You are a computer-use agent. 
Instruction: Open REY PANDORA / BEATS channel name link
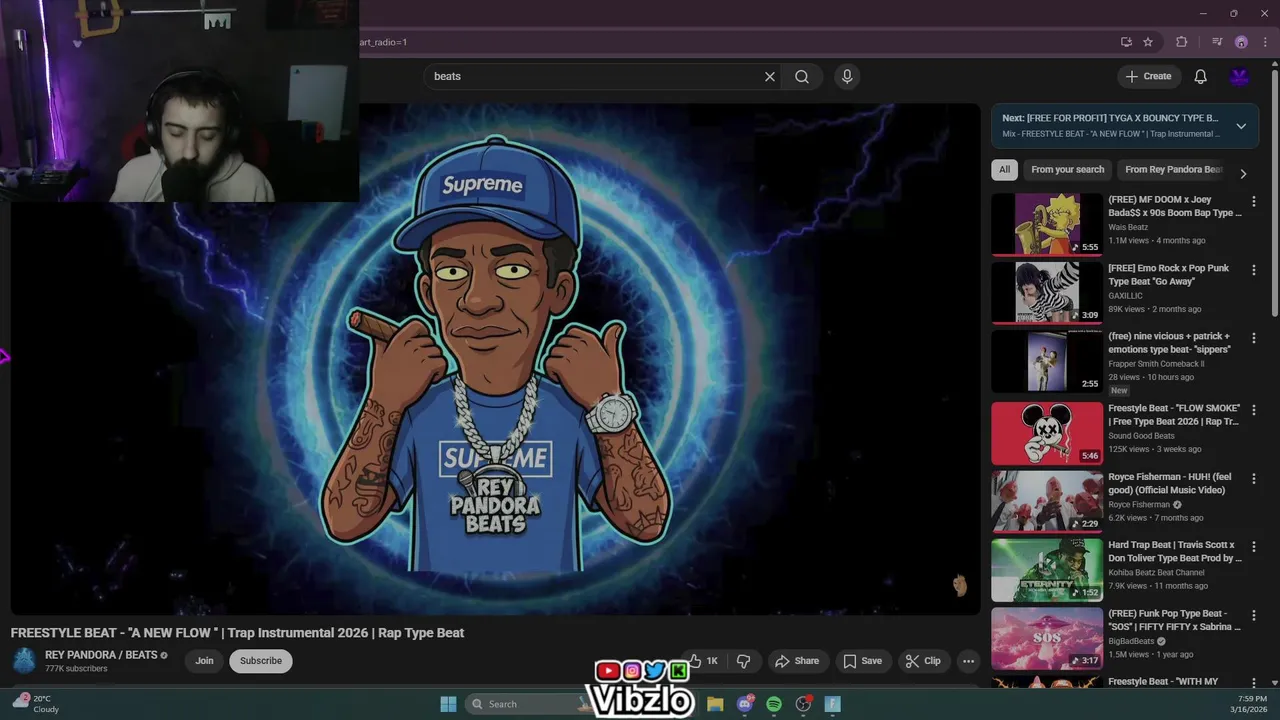[101, 655]
